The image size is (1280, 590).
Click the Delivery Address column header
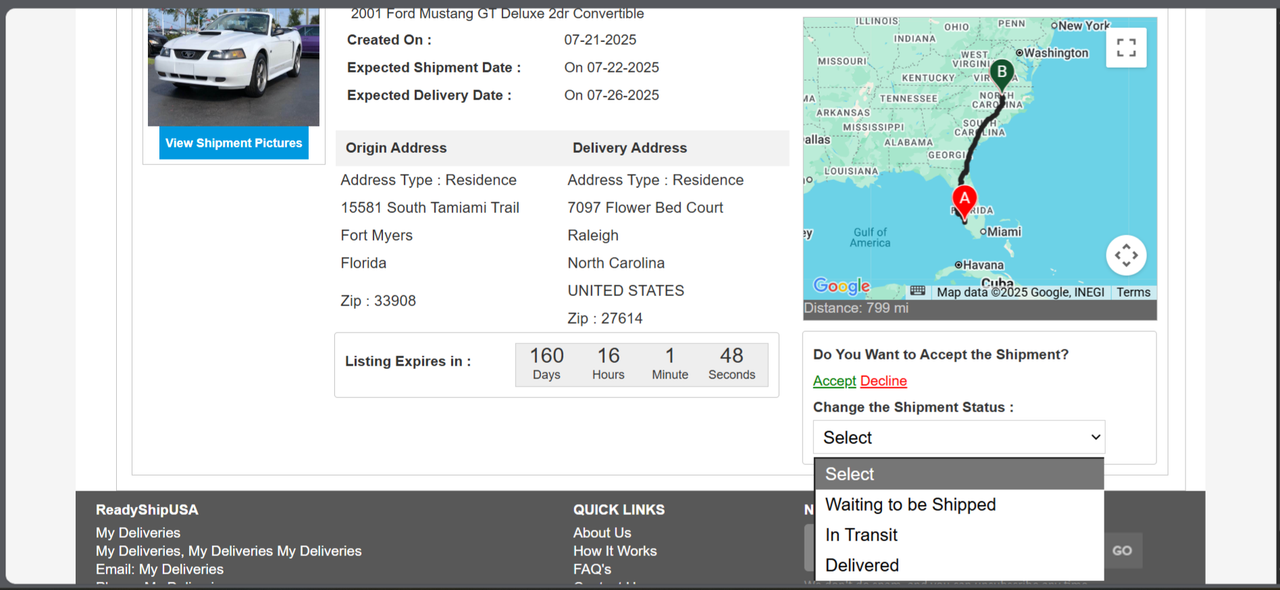click(x=630, y=148)
